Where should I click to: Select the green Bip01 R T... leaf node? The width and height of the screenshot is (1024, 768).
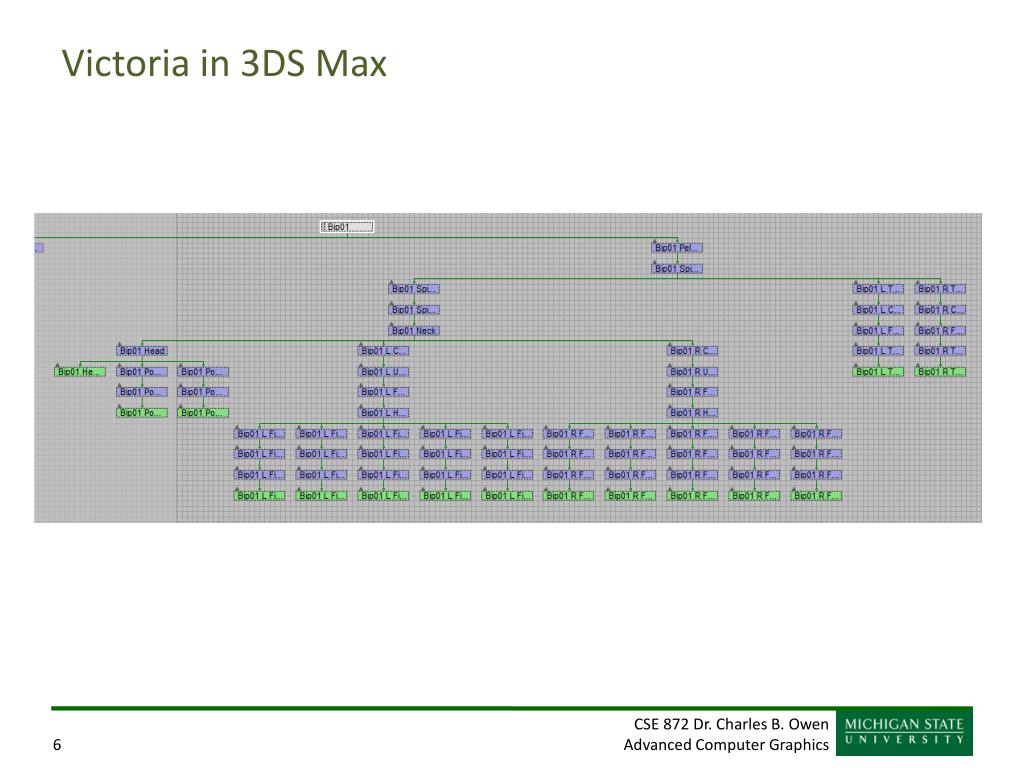tap(940, 372)
